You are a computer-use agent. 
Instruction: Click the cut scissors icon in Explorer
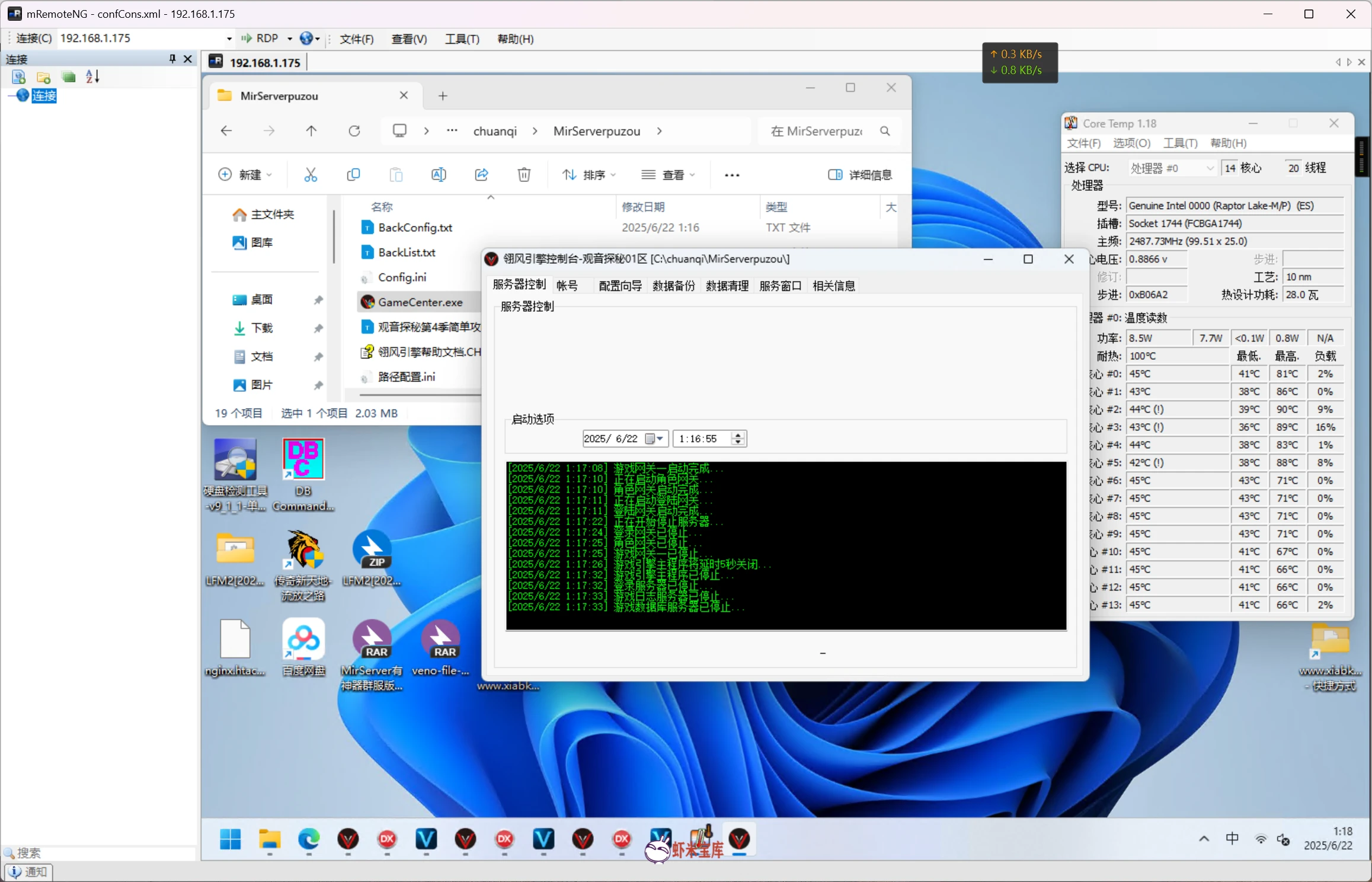click(x=311, y=175)
